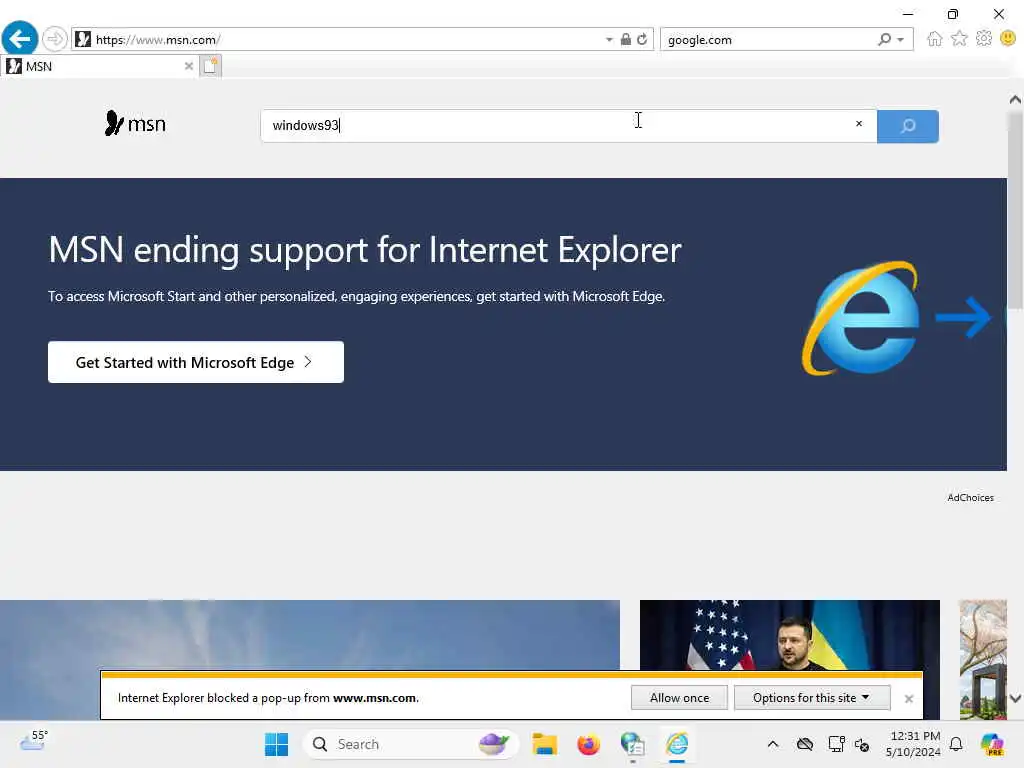The width and height of the screenshot is (1024, 768).
Task: Click the MSN favicon in address bar
Action: [x=83, y=40]
